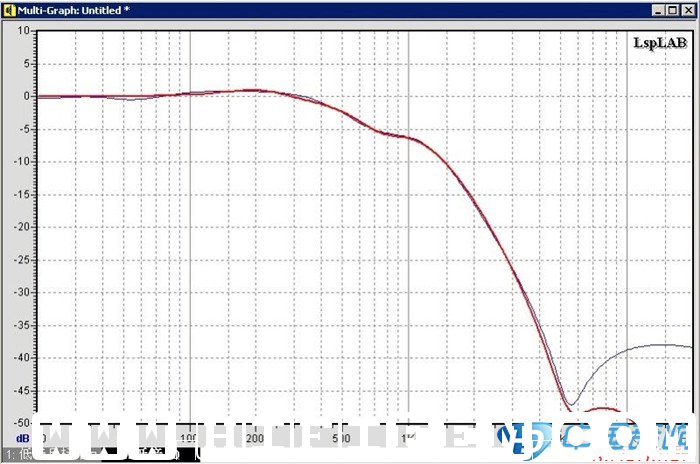Minimize the Multi-Graph window

[658, 10]
